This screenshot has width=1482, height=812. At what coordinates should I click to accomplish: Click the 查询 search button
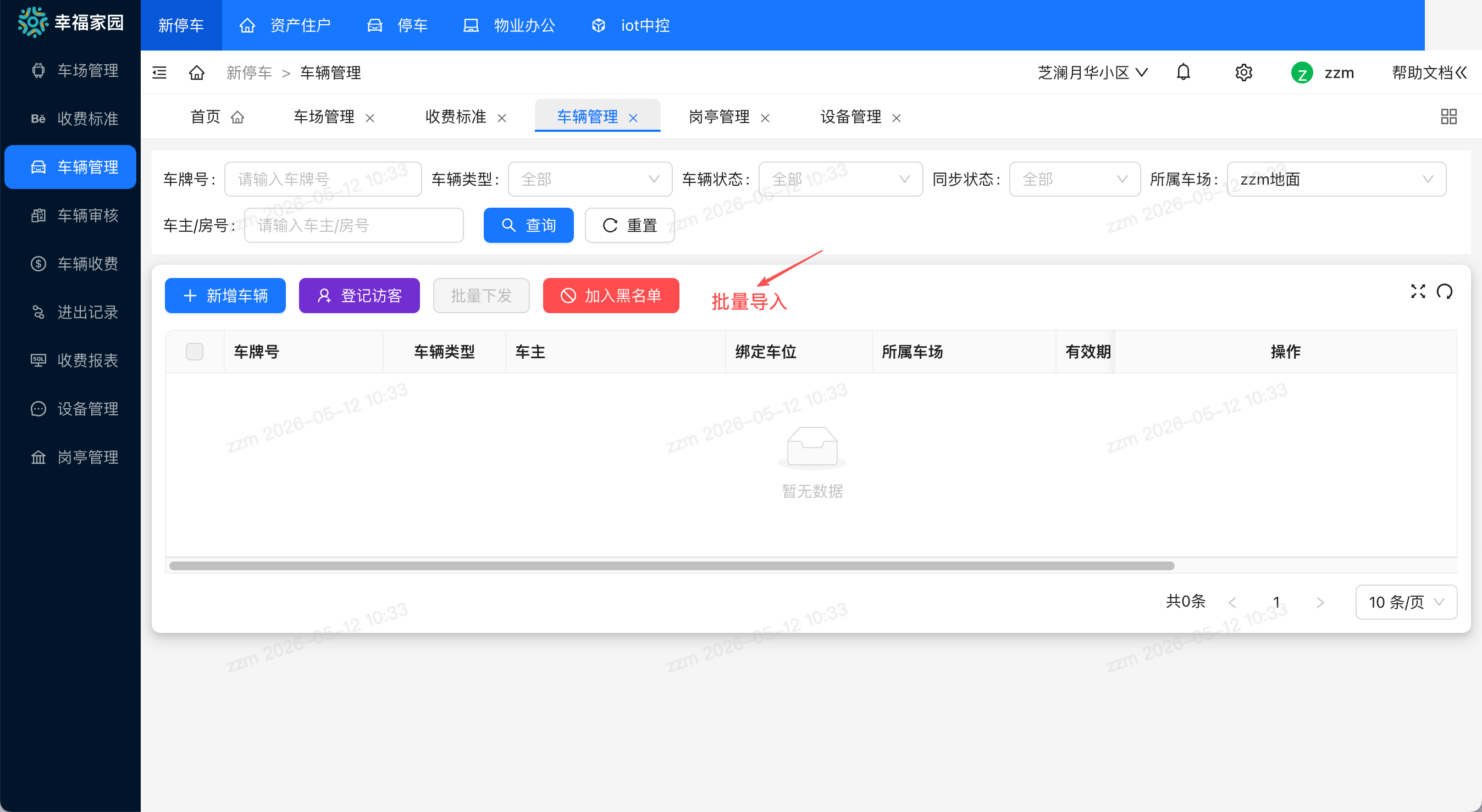[x=528, y=225]
